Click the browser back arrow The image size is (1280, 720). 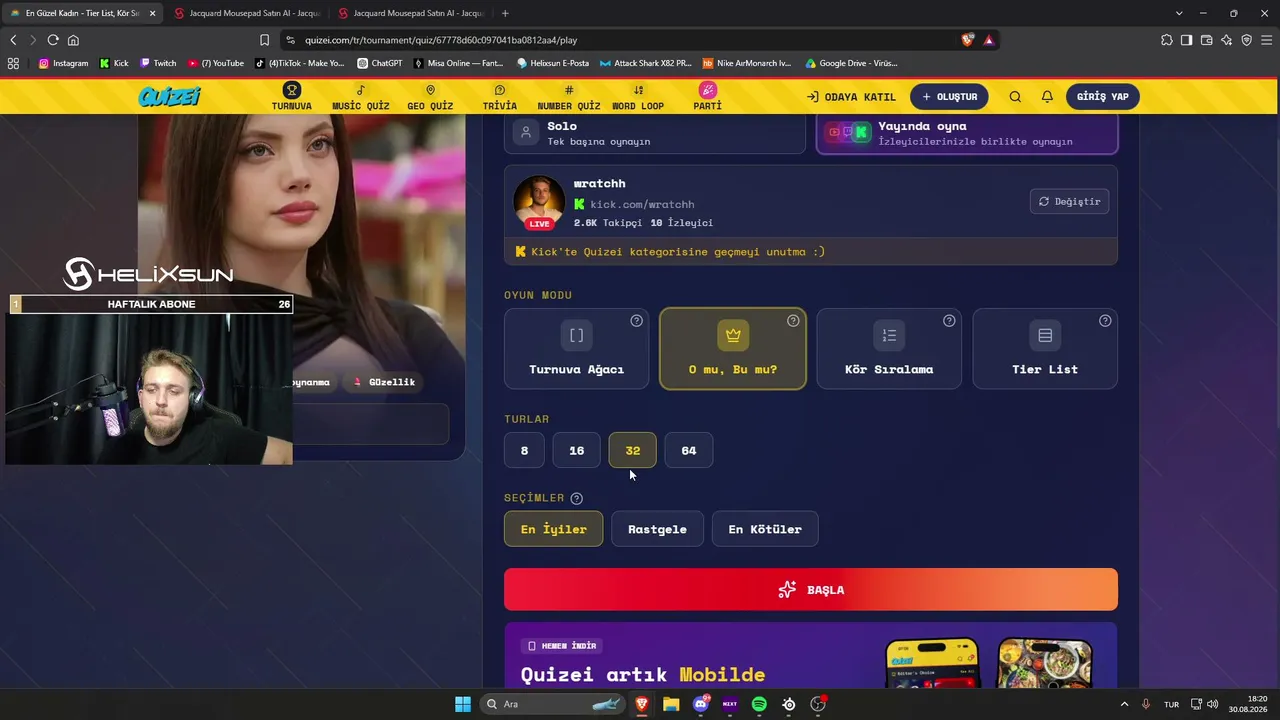click(13, 40)
